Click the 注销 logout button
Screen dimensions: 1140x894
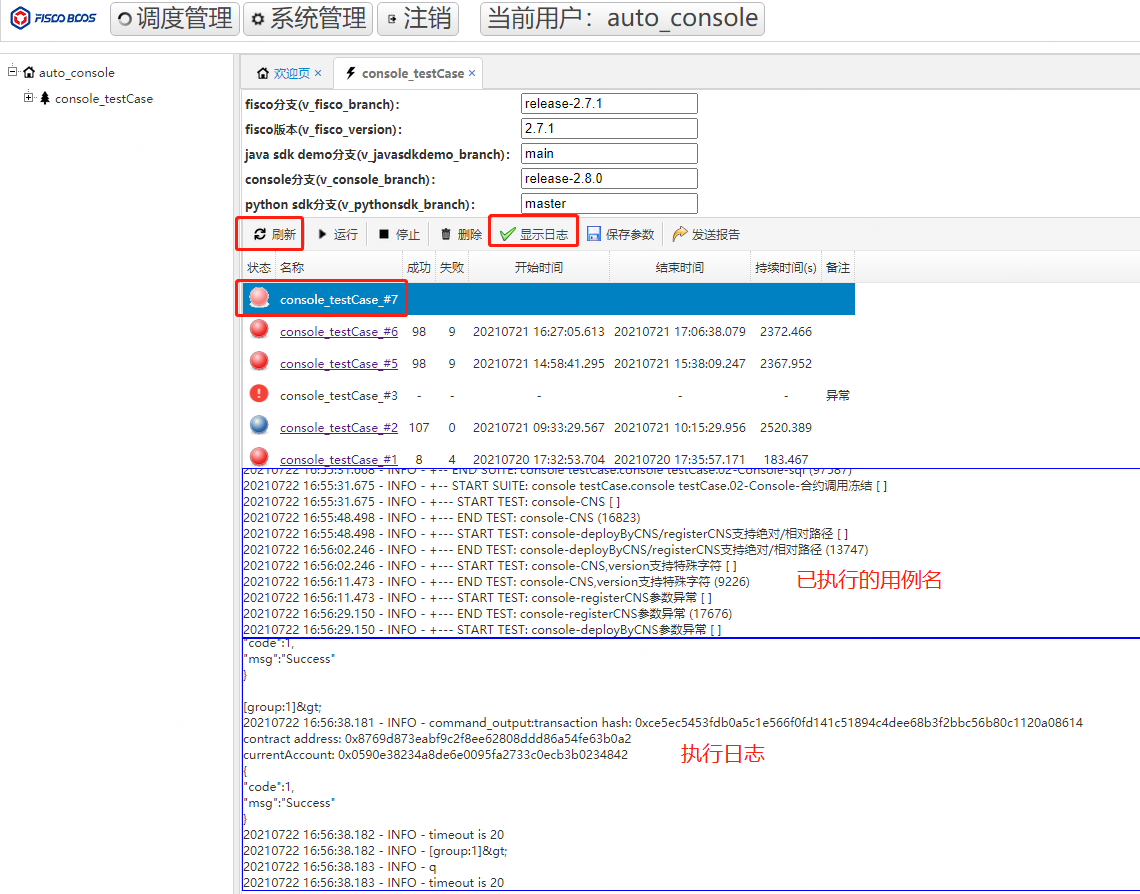click(418, 18)
